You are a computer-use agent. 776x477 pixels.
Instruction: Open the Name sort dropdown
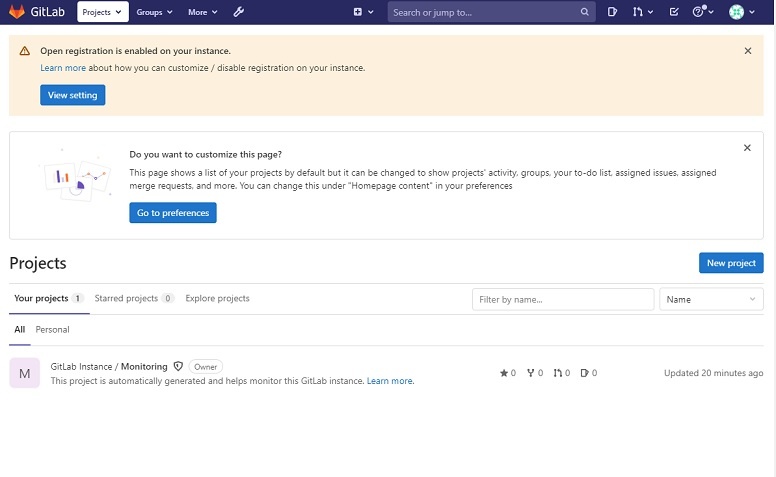[x=711, y=299]
